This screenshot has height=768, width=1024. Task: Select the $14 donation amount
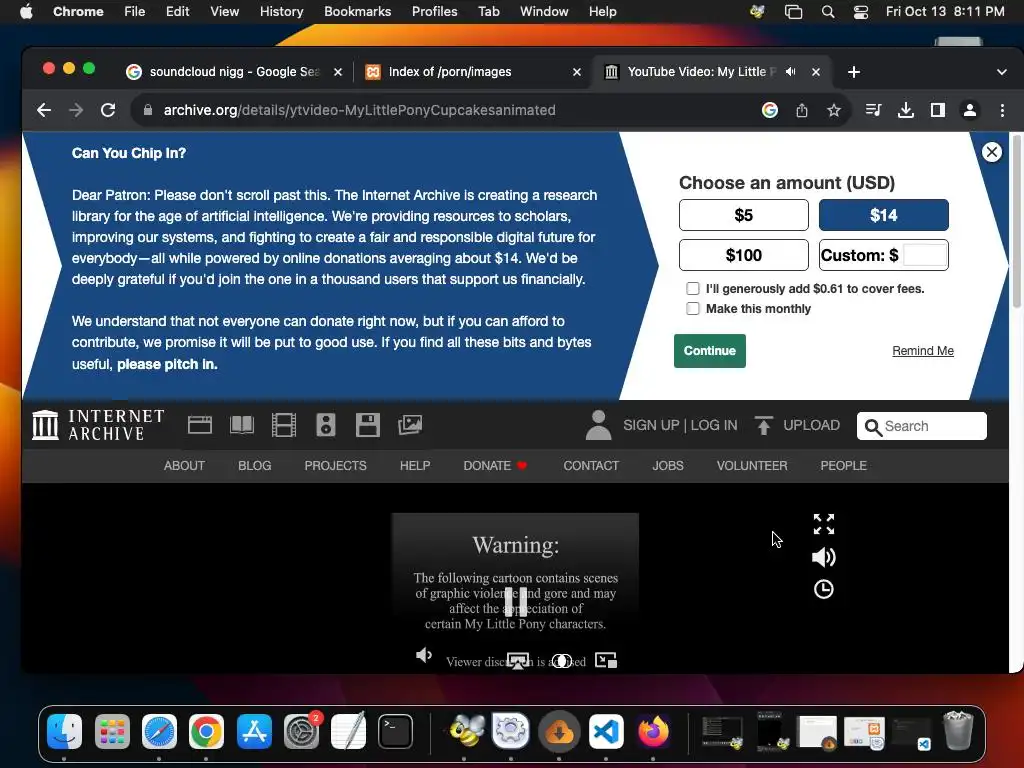click(x=884, y=215)
